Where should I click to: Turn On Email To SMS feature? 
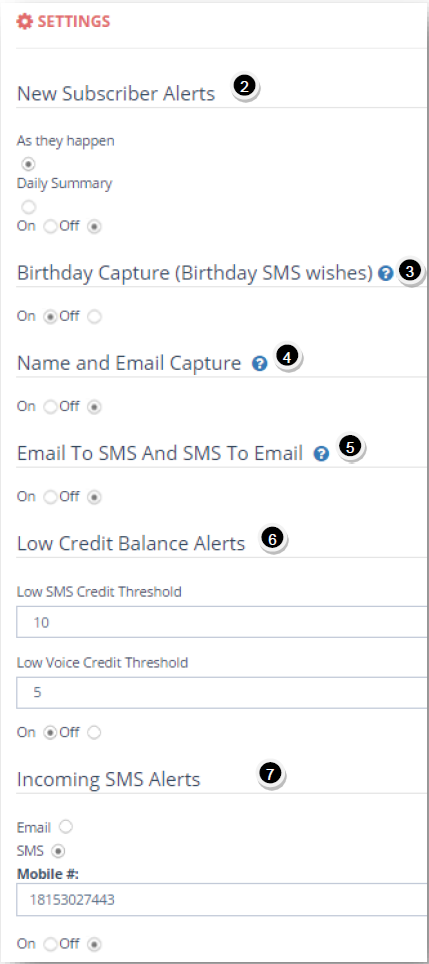[x=51, y=496]
